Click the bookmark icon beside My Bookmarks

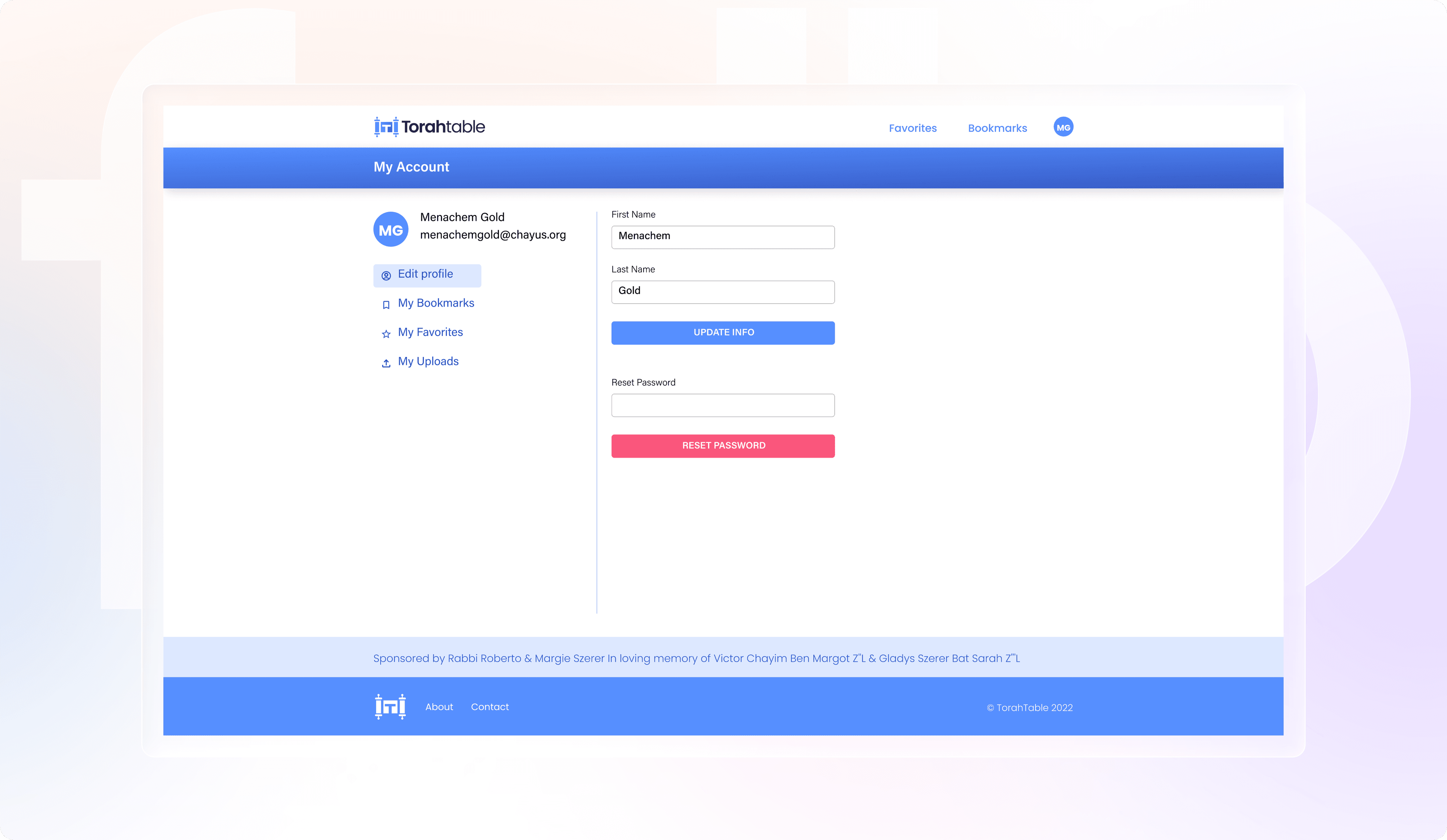(x=386, y=304)
